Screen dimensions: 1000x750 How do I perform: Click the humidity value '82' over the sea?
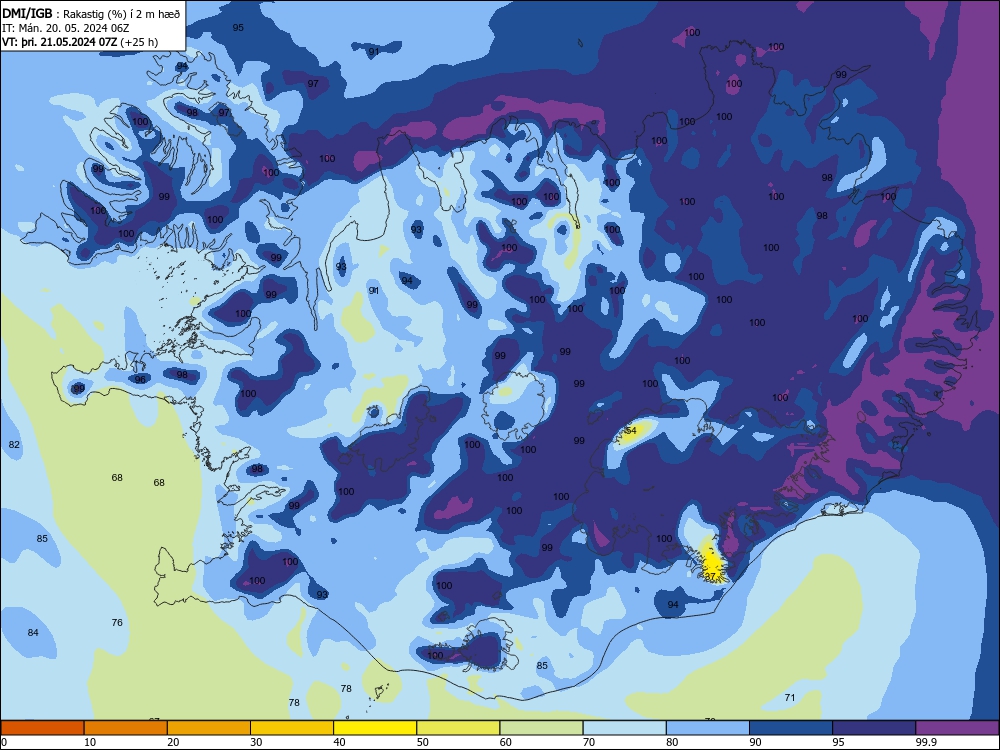click(14, 445)
